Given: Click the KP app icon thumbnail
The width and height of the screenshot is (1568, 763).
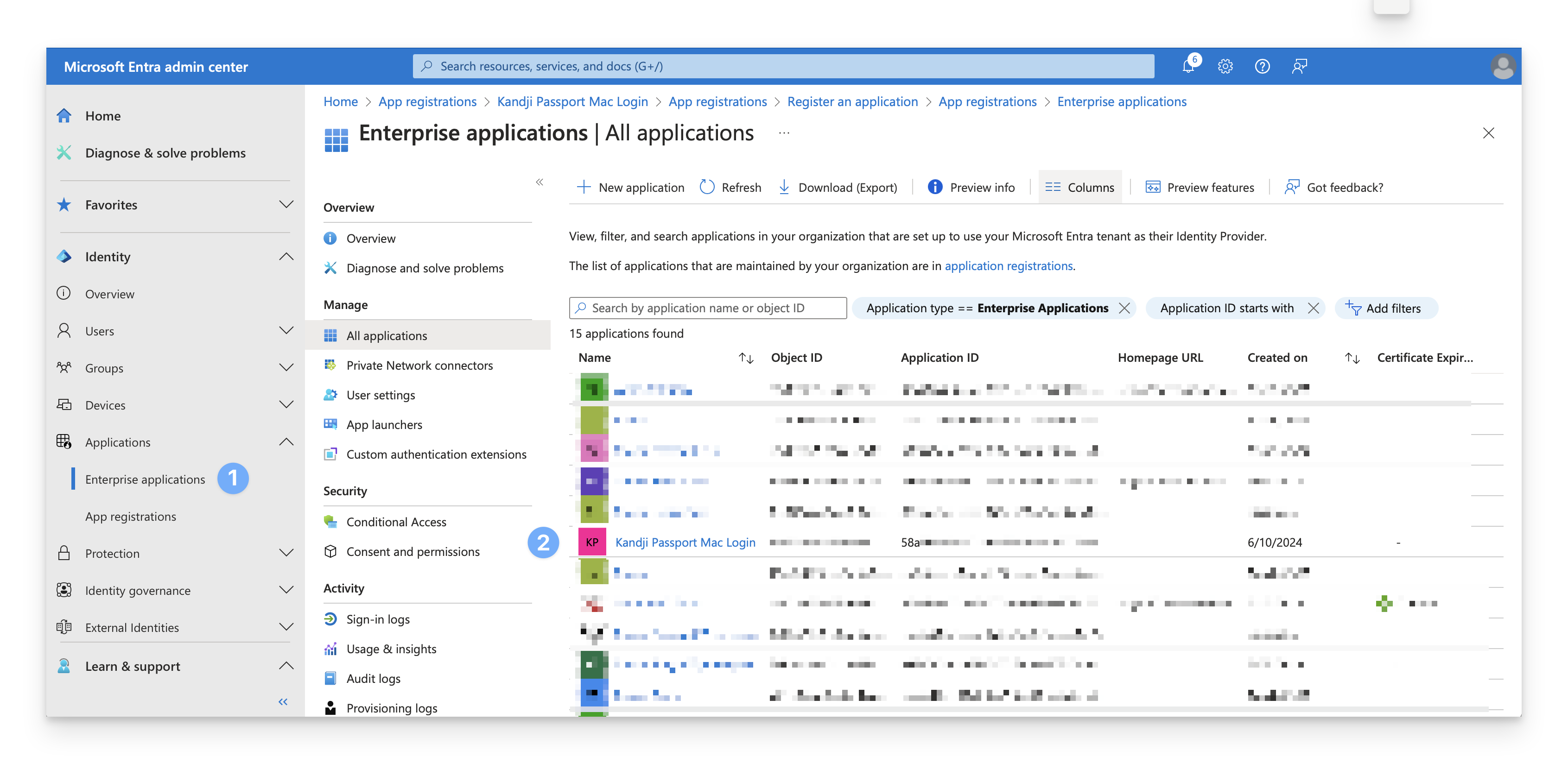Looking at the screenshot, I should tap(592, 542).
